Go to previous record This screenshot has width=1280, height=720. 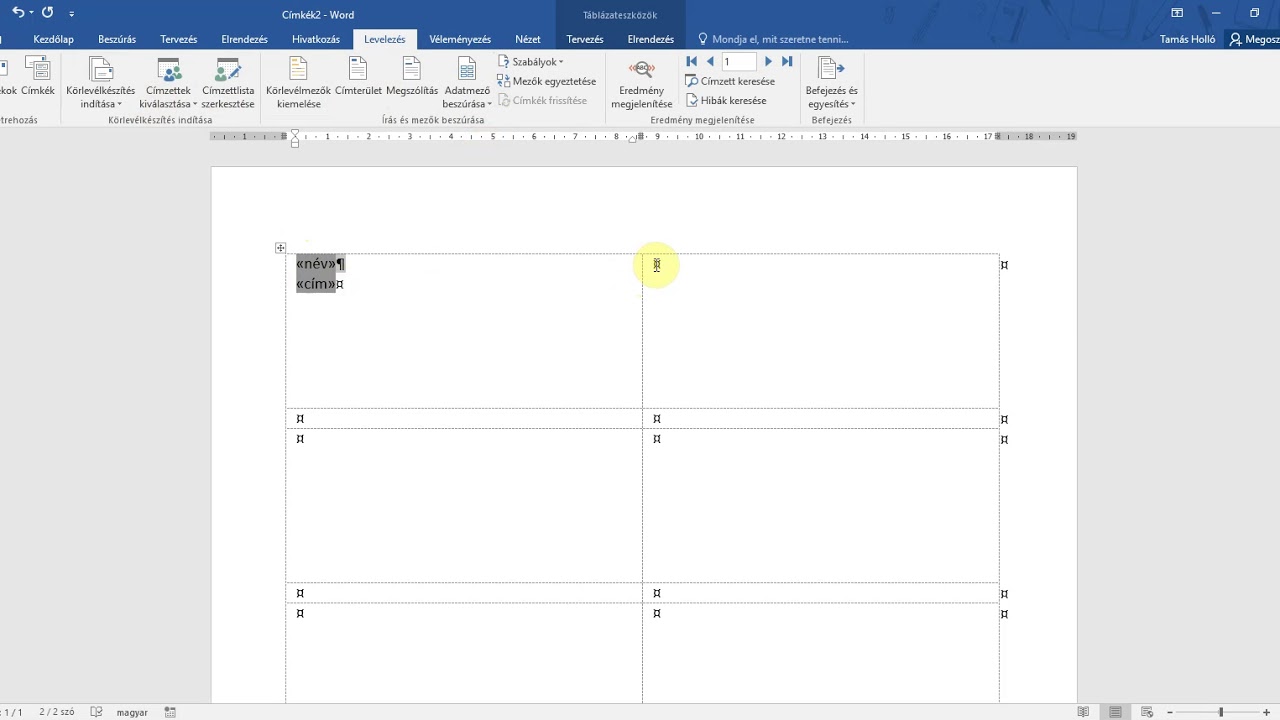[710, 62]
